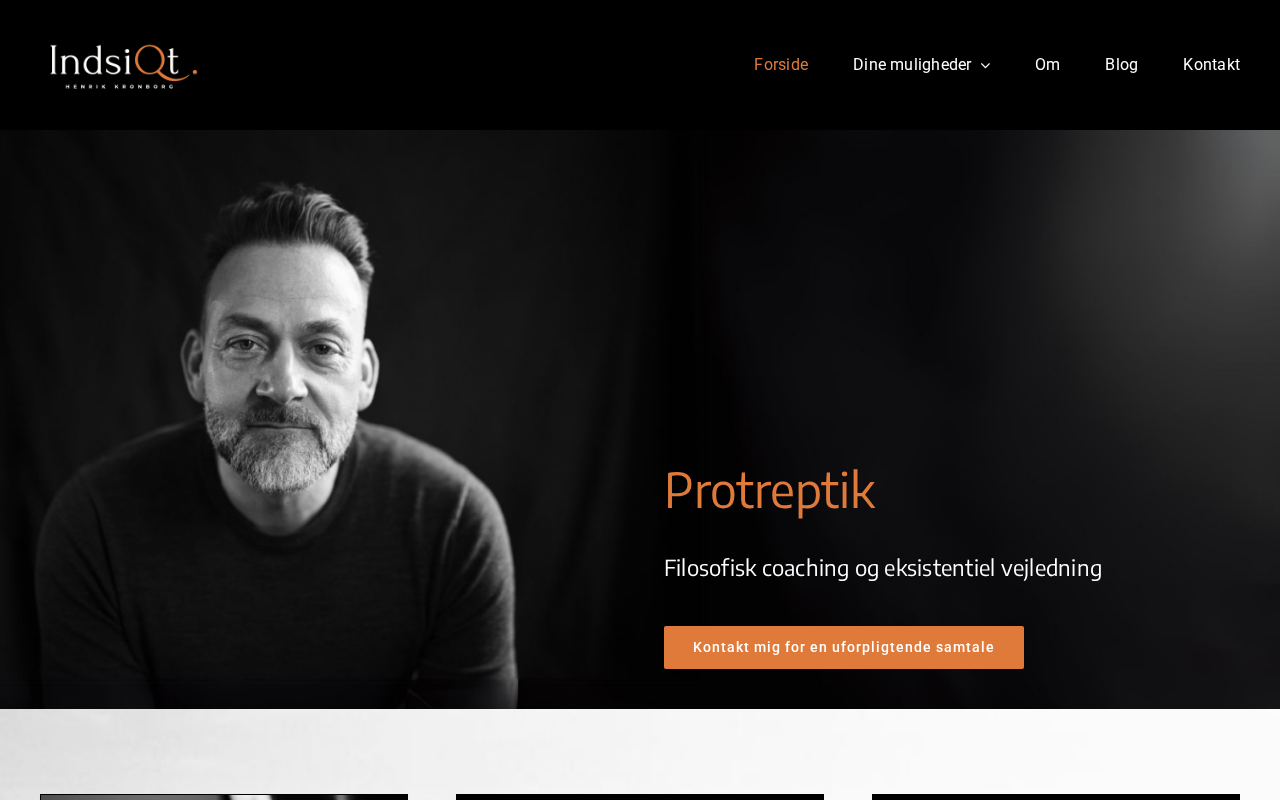This screenshot has width=1280, height=800.
Task: Click the Protreptik heading
Action: [x=769, y=490]
